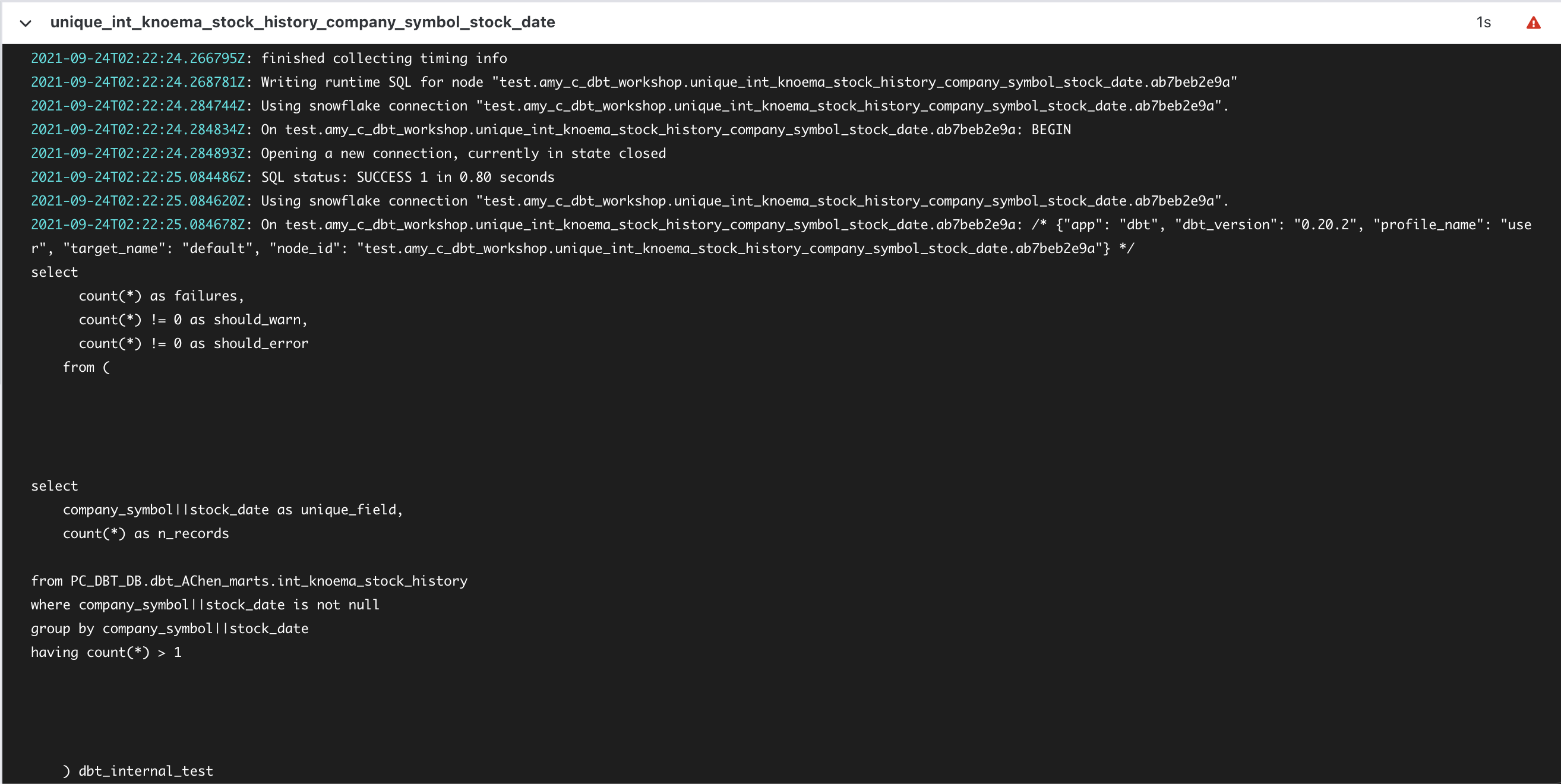This screenshot has height=784, width=1561.
Task: Click the timestamp 2021-09-24T02:22:24.284834Z
Action: click(138, 129)
